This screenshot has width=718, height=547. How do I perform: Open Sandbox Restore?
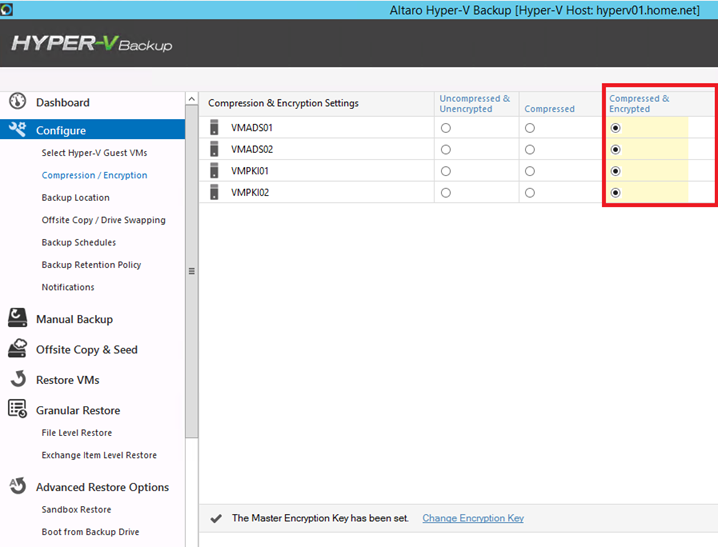(76, 509)
